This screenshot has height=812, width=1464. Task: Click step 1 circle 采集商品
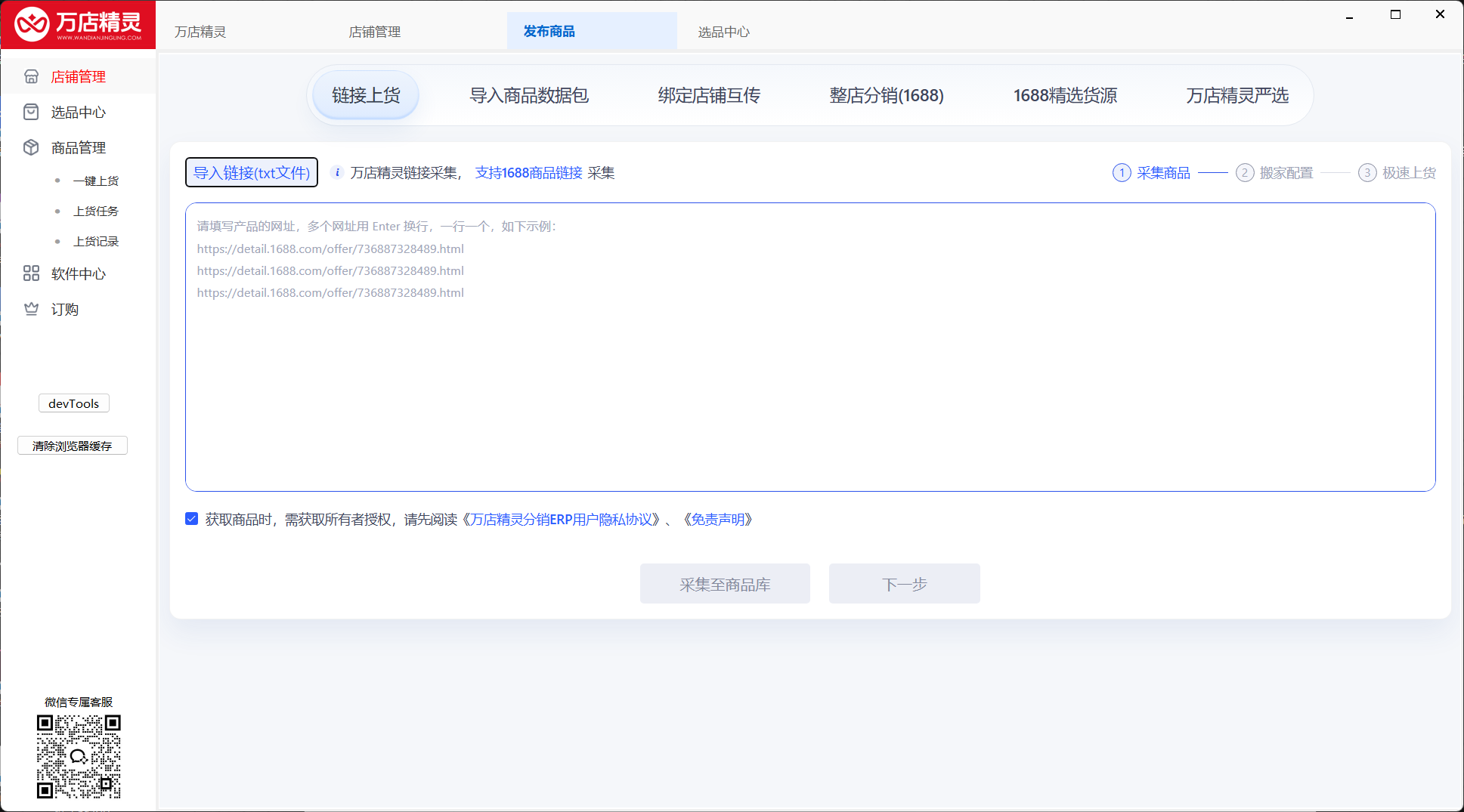(1122, 173)
